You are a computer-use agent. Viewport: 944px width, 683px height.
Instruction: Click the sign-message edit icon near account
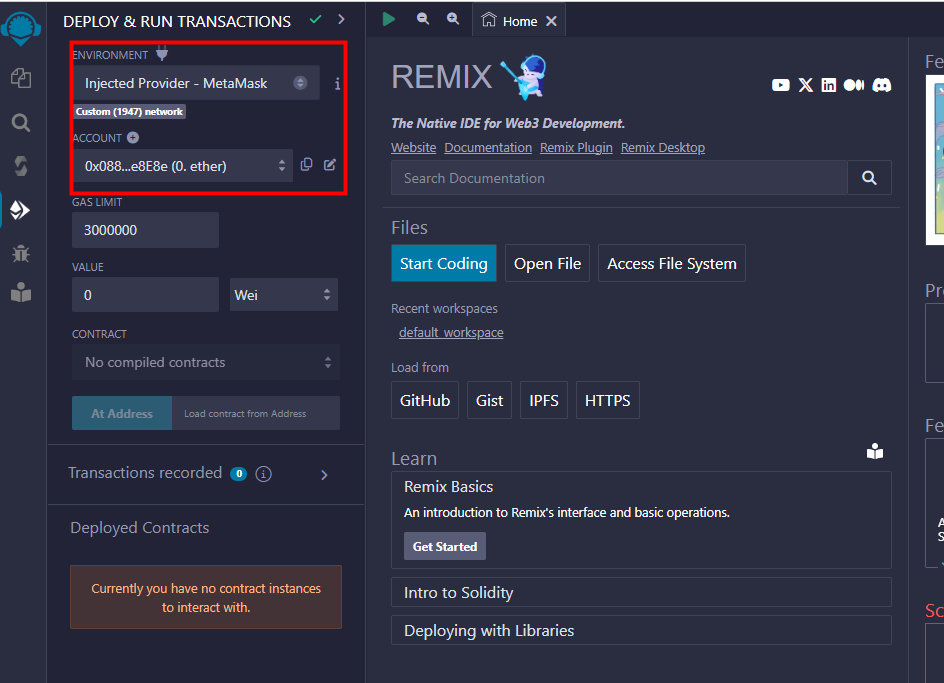(330, 164)
